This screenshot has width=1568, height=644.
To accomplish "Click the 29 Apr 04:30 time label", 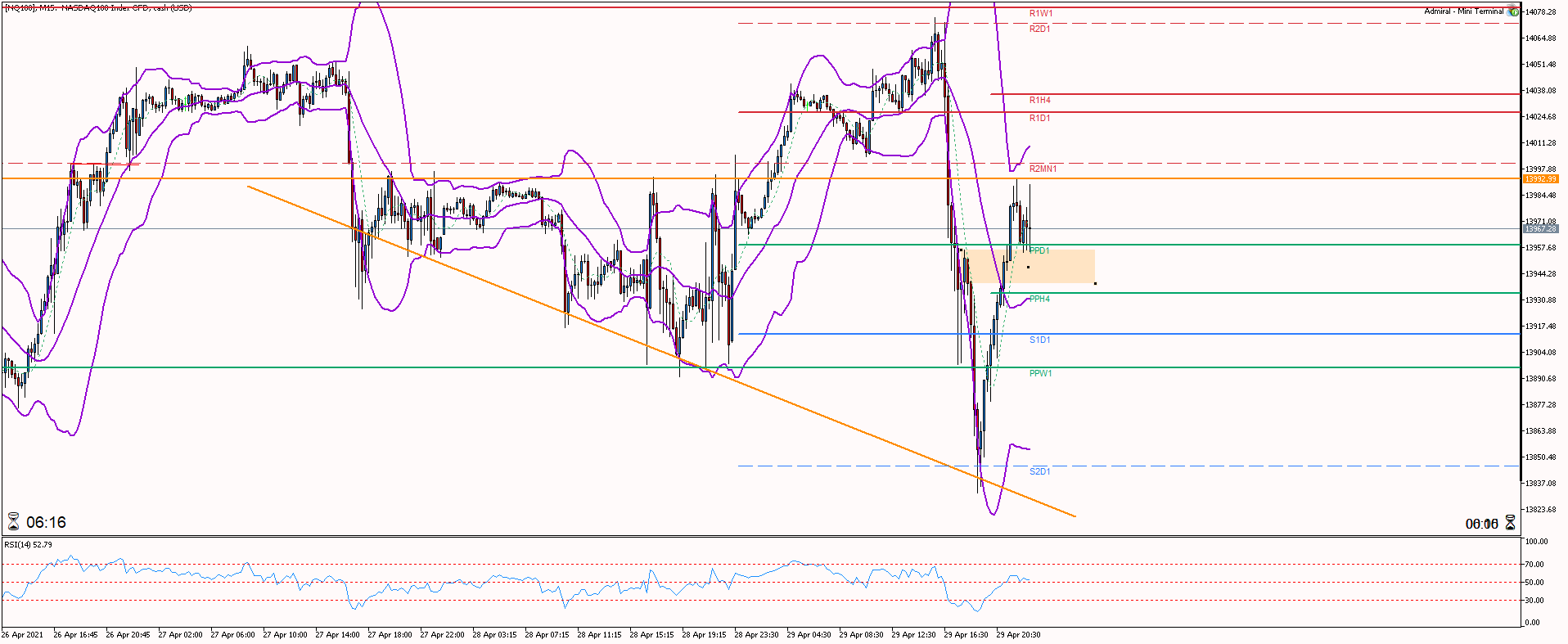I will click(x=809, y=634).
